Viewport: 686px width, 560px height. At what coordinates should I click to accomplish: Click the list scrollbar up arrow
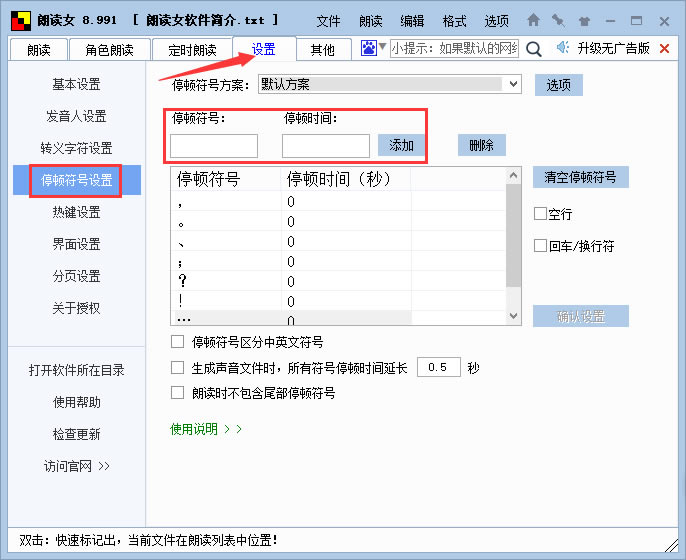(514, 176)
